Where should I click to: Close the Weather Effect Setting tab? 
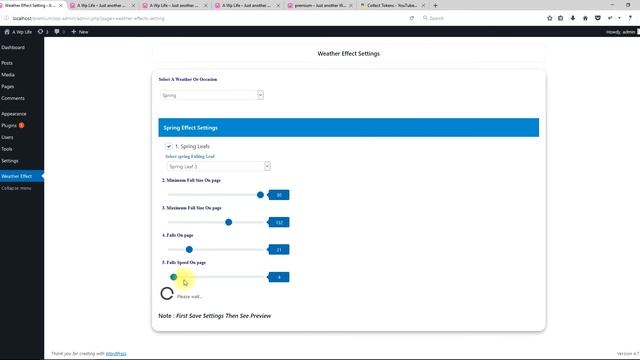(60, 5)
